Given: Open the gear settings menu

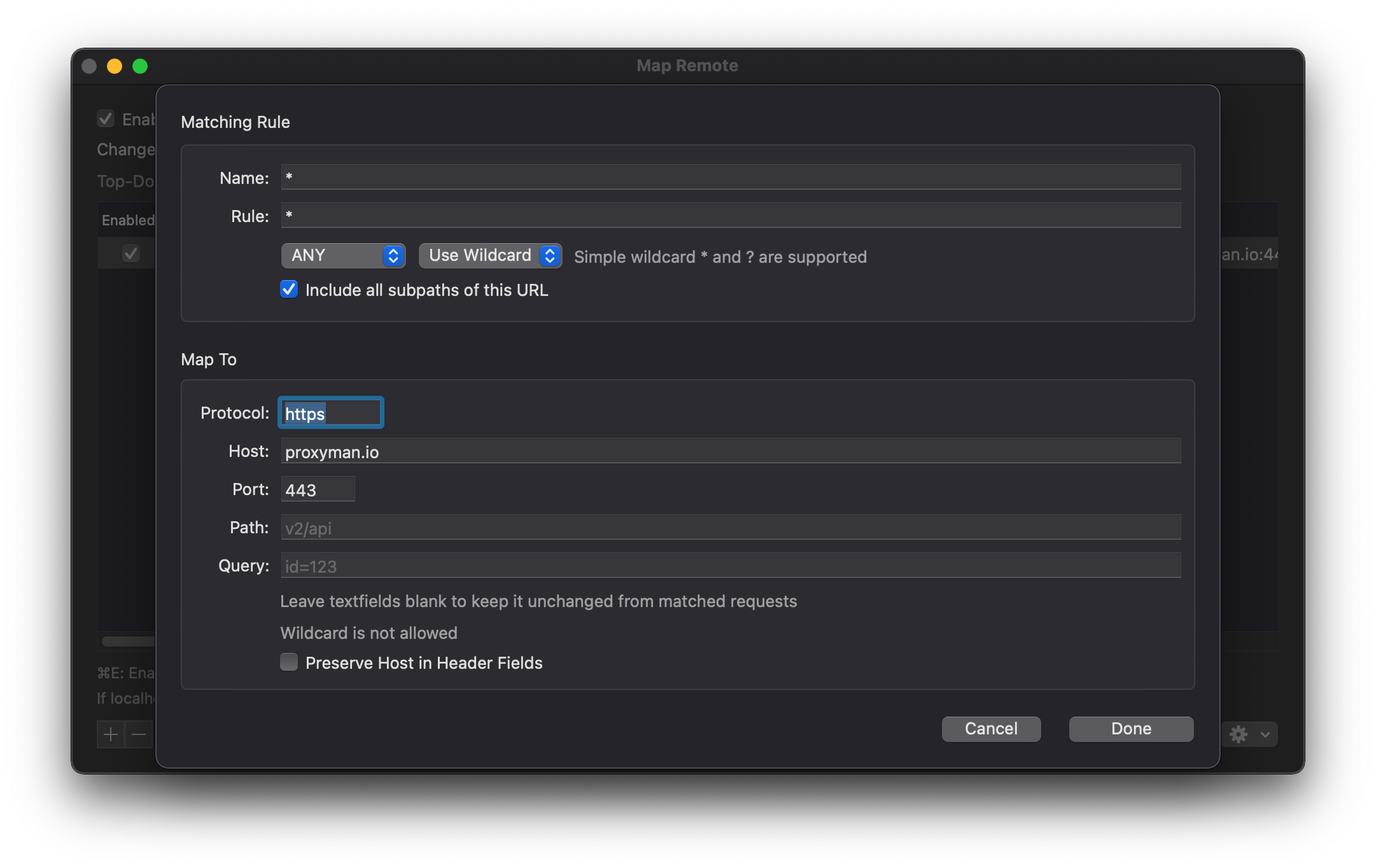Looking at the screenshot, I should coord(1238,734).
